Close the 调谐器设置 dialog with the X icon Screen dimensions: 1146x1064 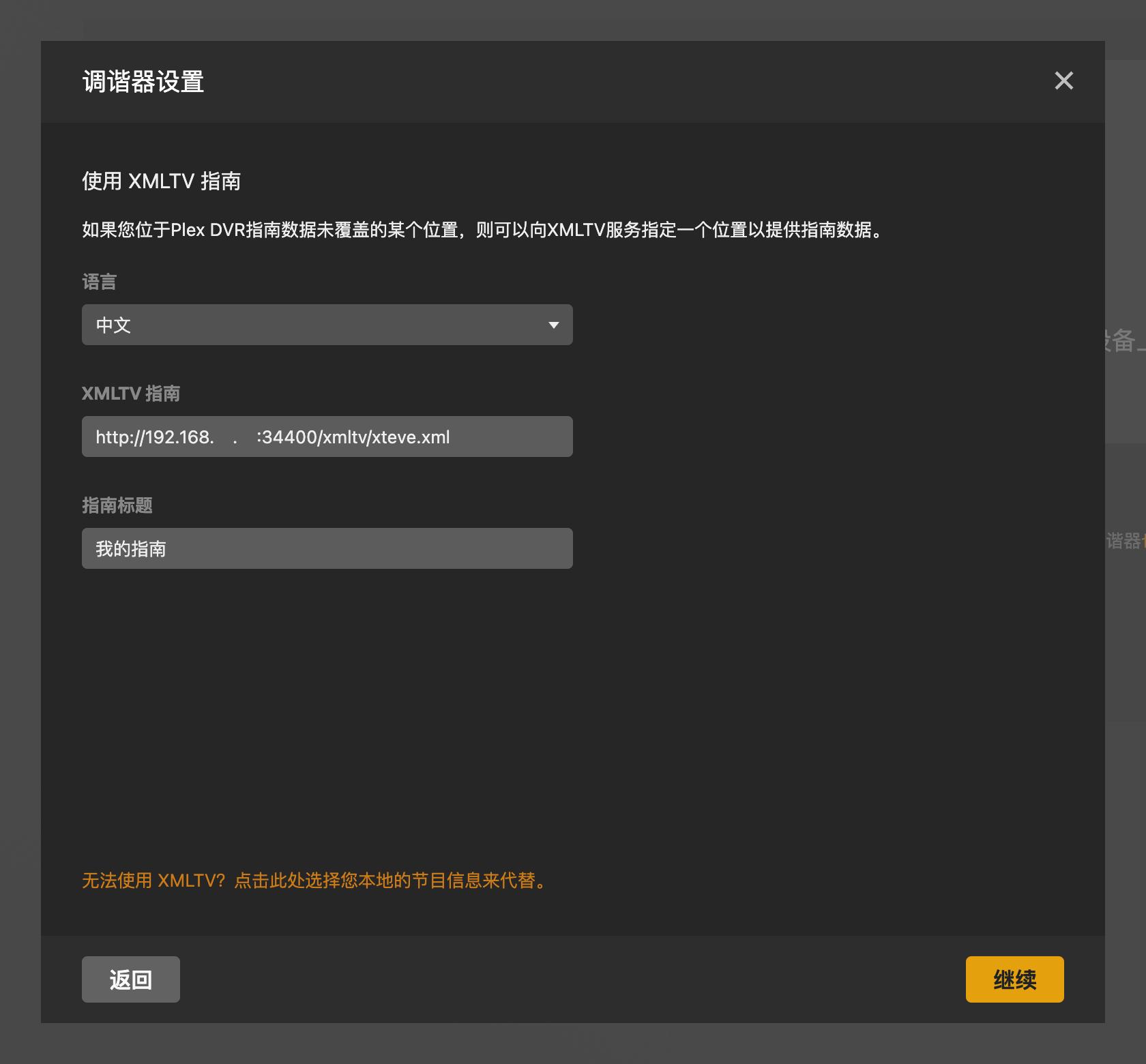pos(1063,81)
